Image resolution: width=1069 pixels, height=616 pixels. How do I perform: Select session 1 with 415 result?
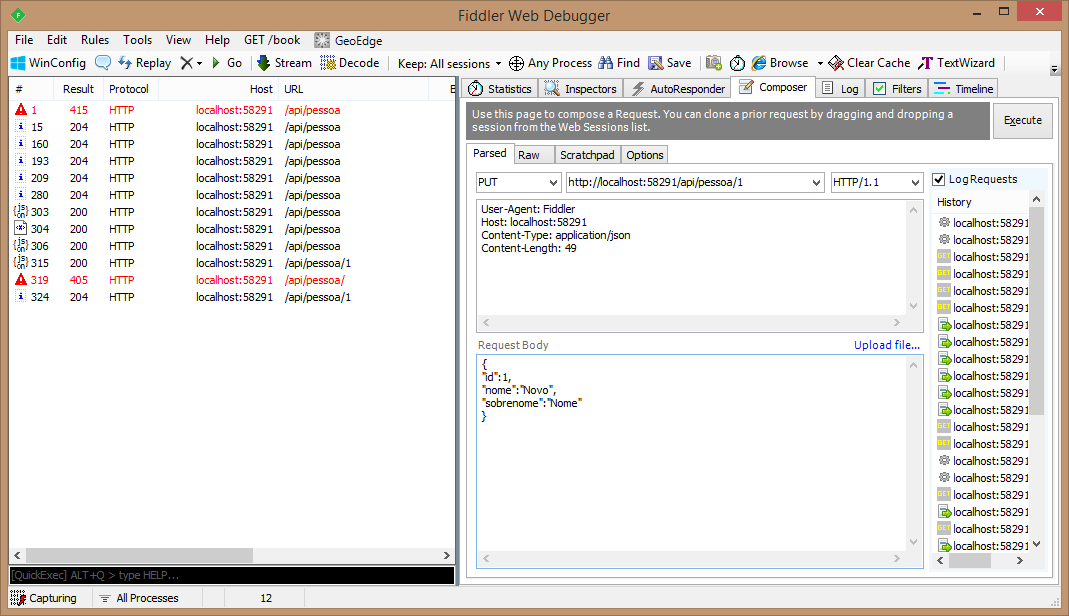tap(232, 110)
